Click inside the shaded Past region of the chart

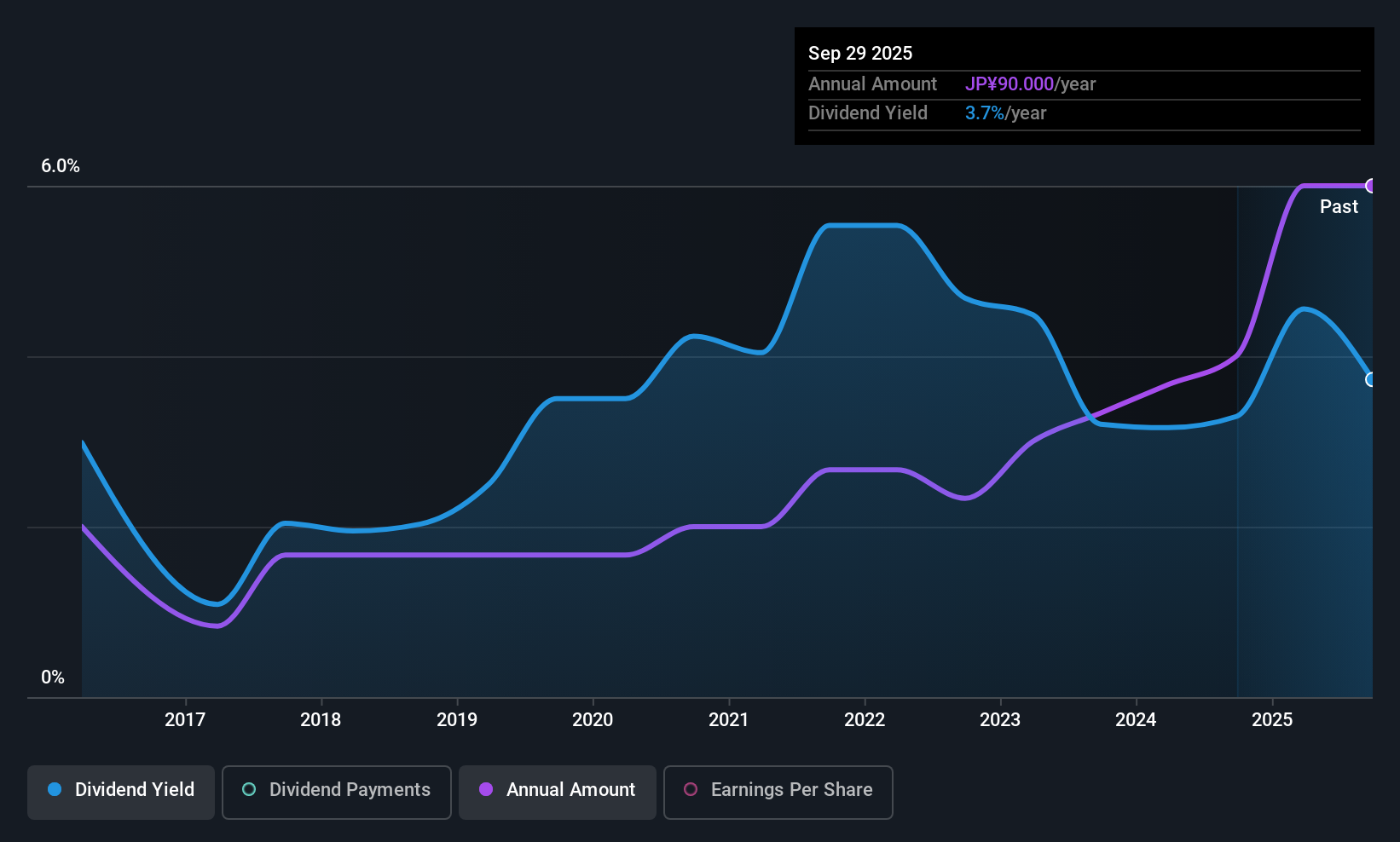(x=1305, y=511)
